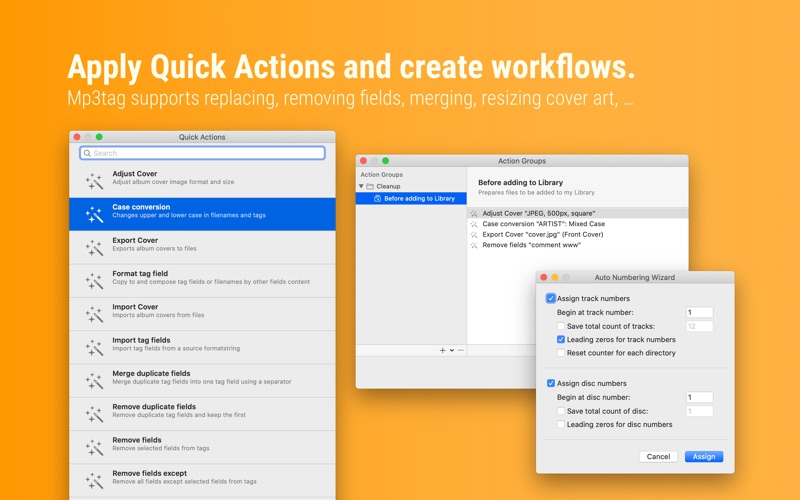Click the plus icon below the Action Groups list
Image resolution: width=800 pixels, height=500 pixels.
[x=442, y=350]
